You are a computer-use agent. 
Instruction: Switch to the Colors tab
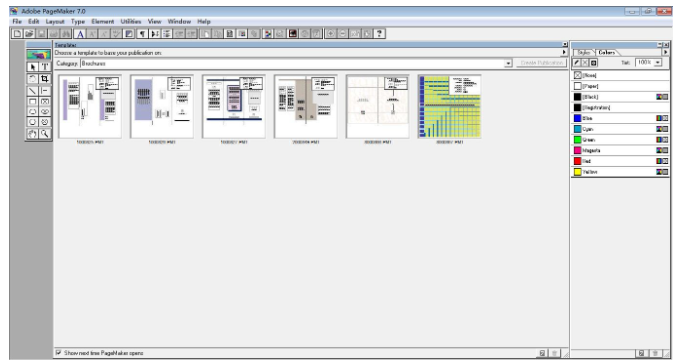pos(607,52)
